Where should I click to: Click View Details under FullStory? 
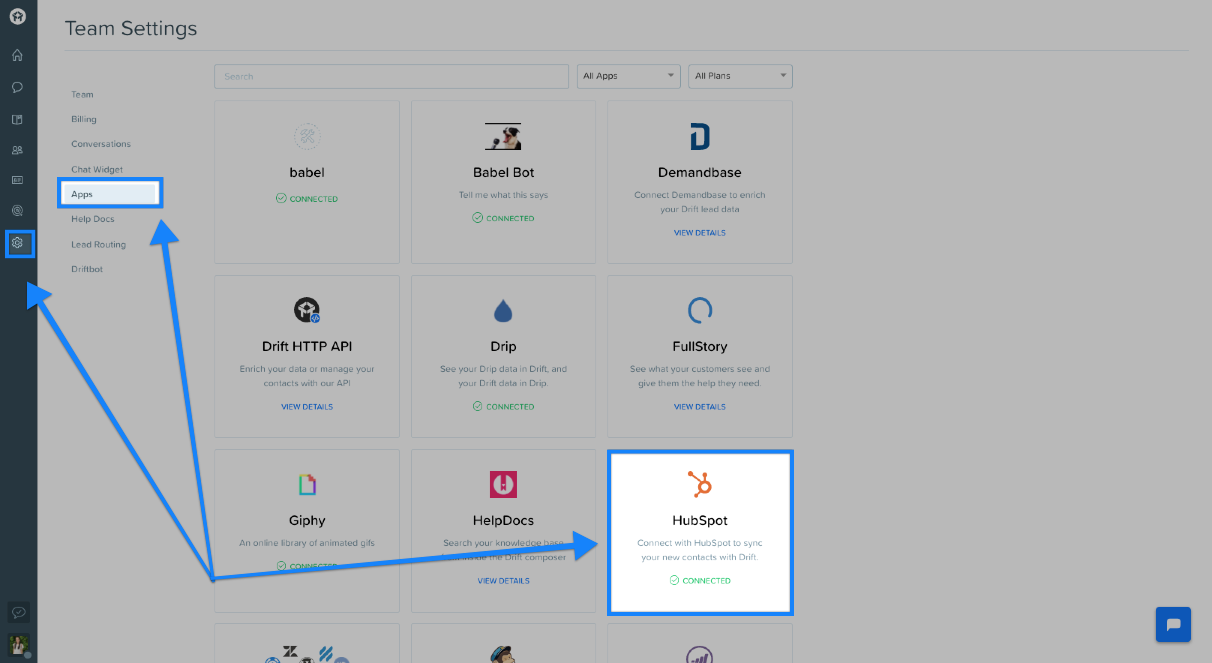(x=700, y=407)
